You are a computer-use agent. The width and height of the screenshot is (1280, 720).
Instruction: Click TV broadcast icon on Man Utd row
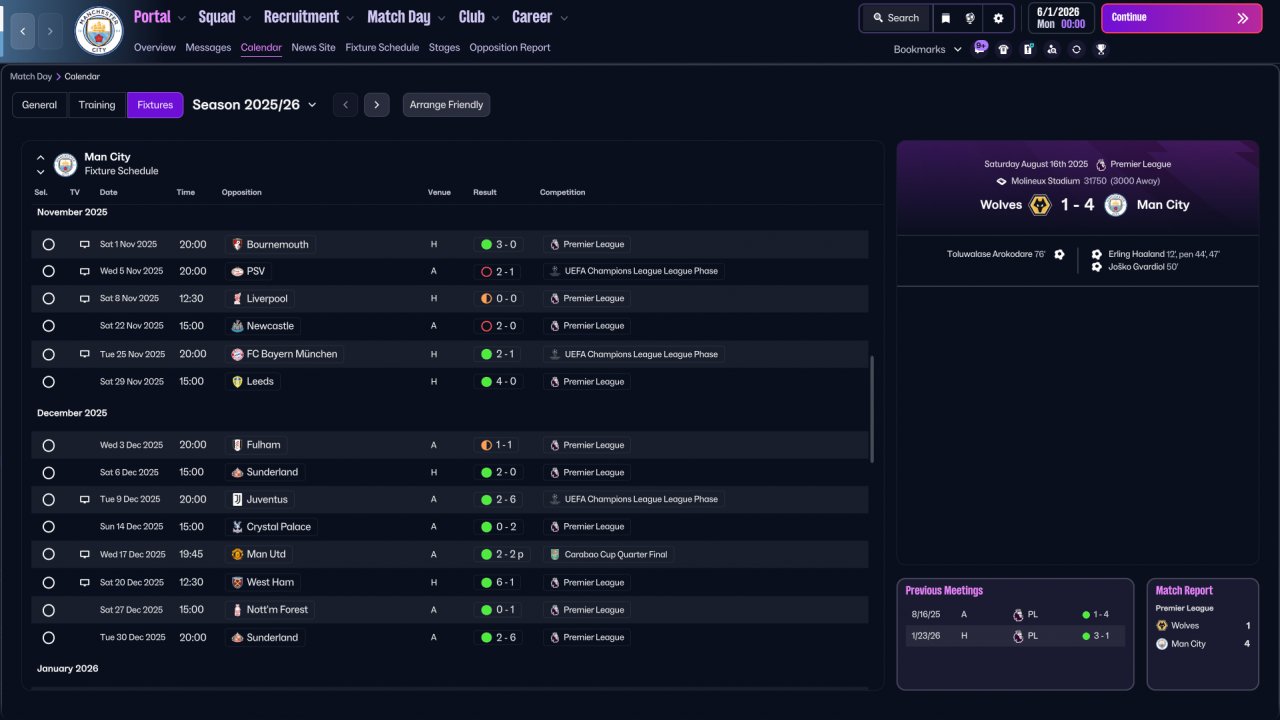click(85, 554)
